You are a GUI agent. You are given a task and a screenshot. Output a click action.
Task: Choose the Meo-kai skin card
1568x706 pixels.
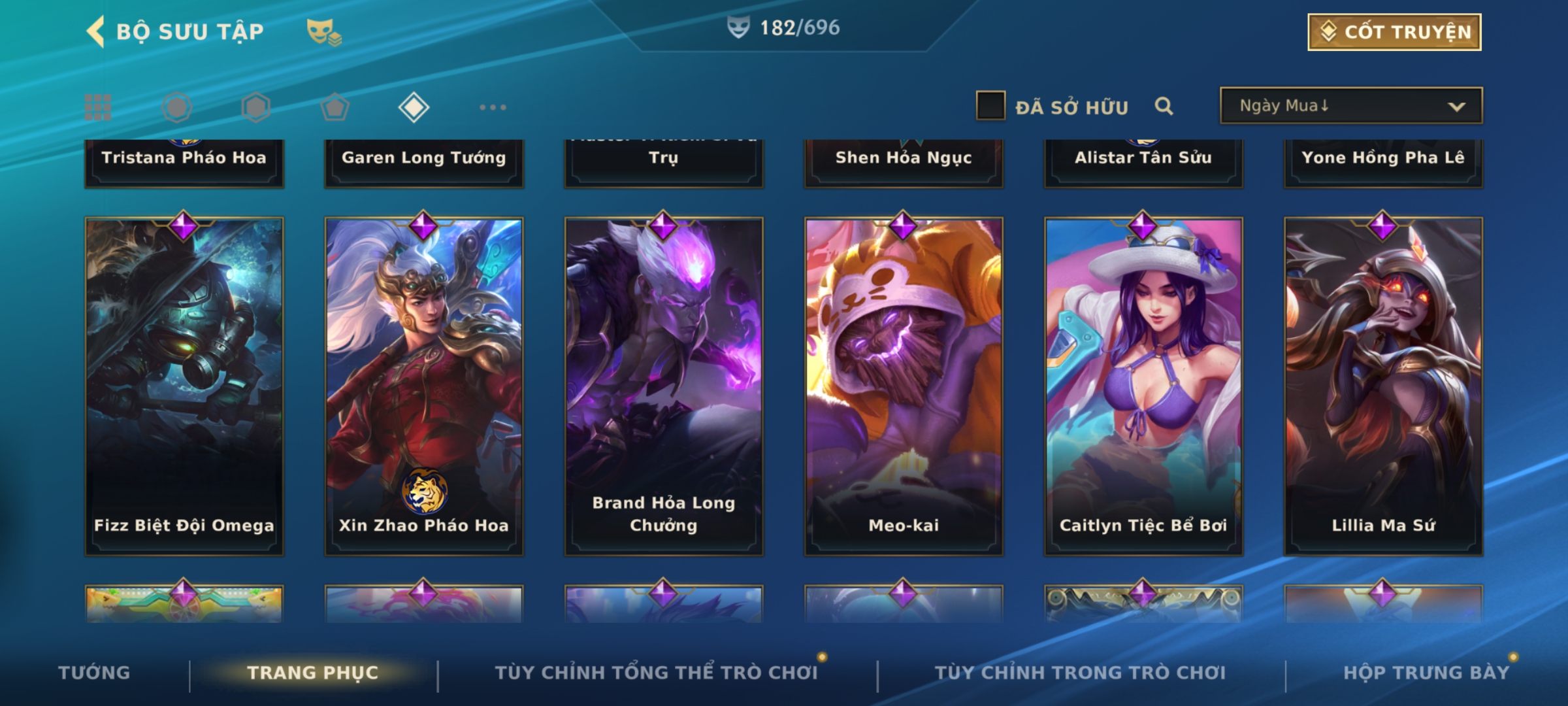coord(904,386)
